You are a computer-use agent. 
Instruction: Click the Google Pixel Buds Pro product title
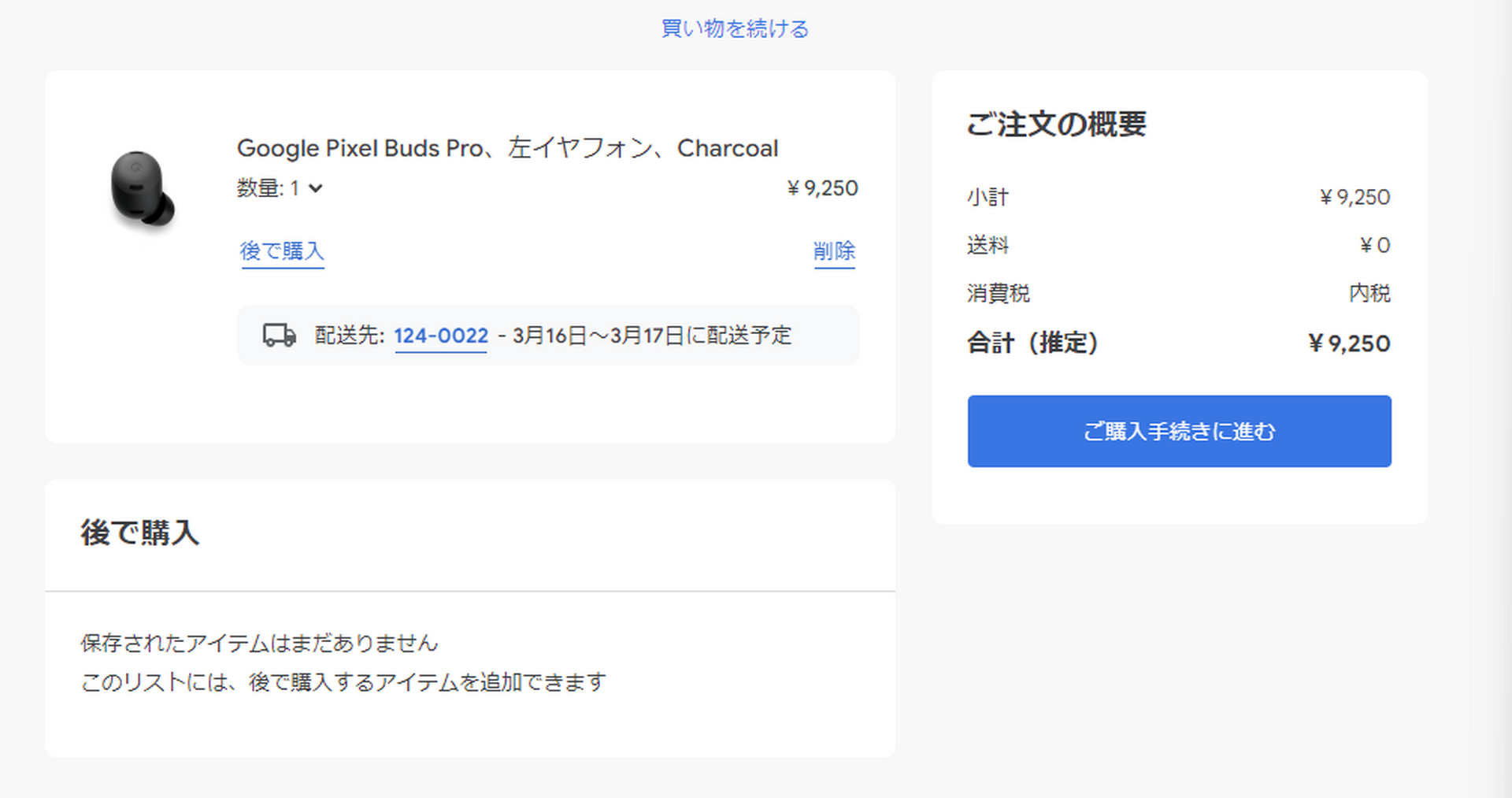click(x=507, y=148)
